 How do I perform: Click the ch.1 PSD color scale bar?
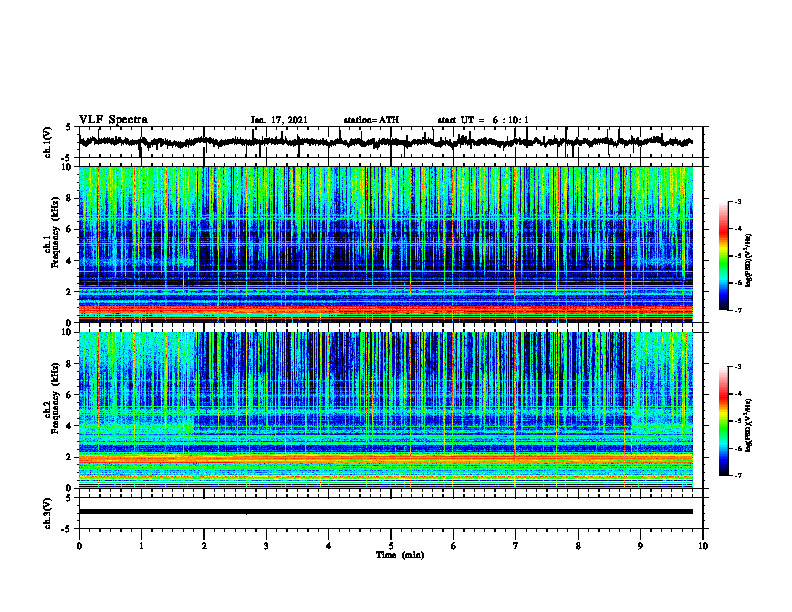pos(723,256)
